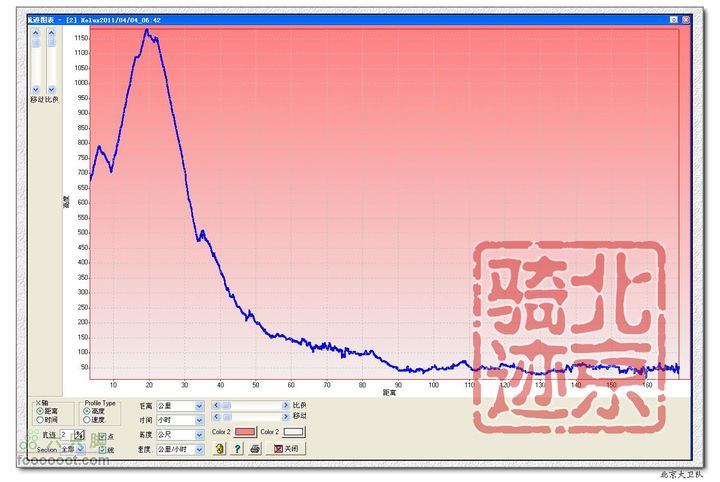Viewport: 720px width, 482px height.
Task: Expand the speed unit dropdown 公里/小时
Action: [x=199, y=450]
